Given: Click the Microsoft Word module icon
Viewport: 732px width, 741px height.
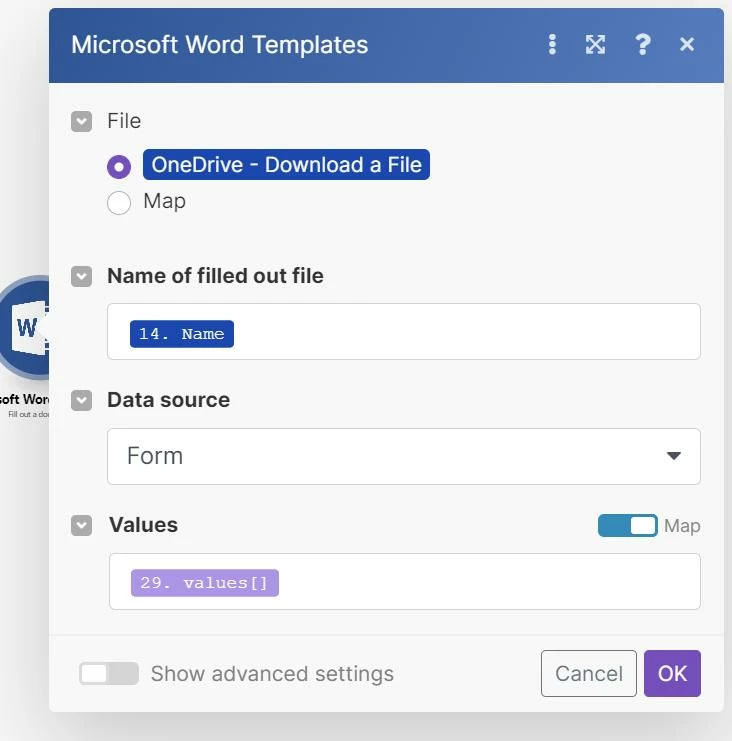Looking at the screenshot, I should [25, 328].
